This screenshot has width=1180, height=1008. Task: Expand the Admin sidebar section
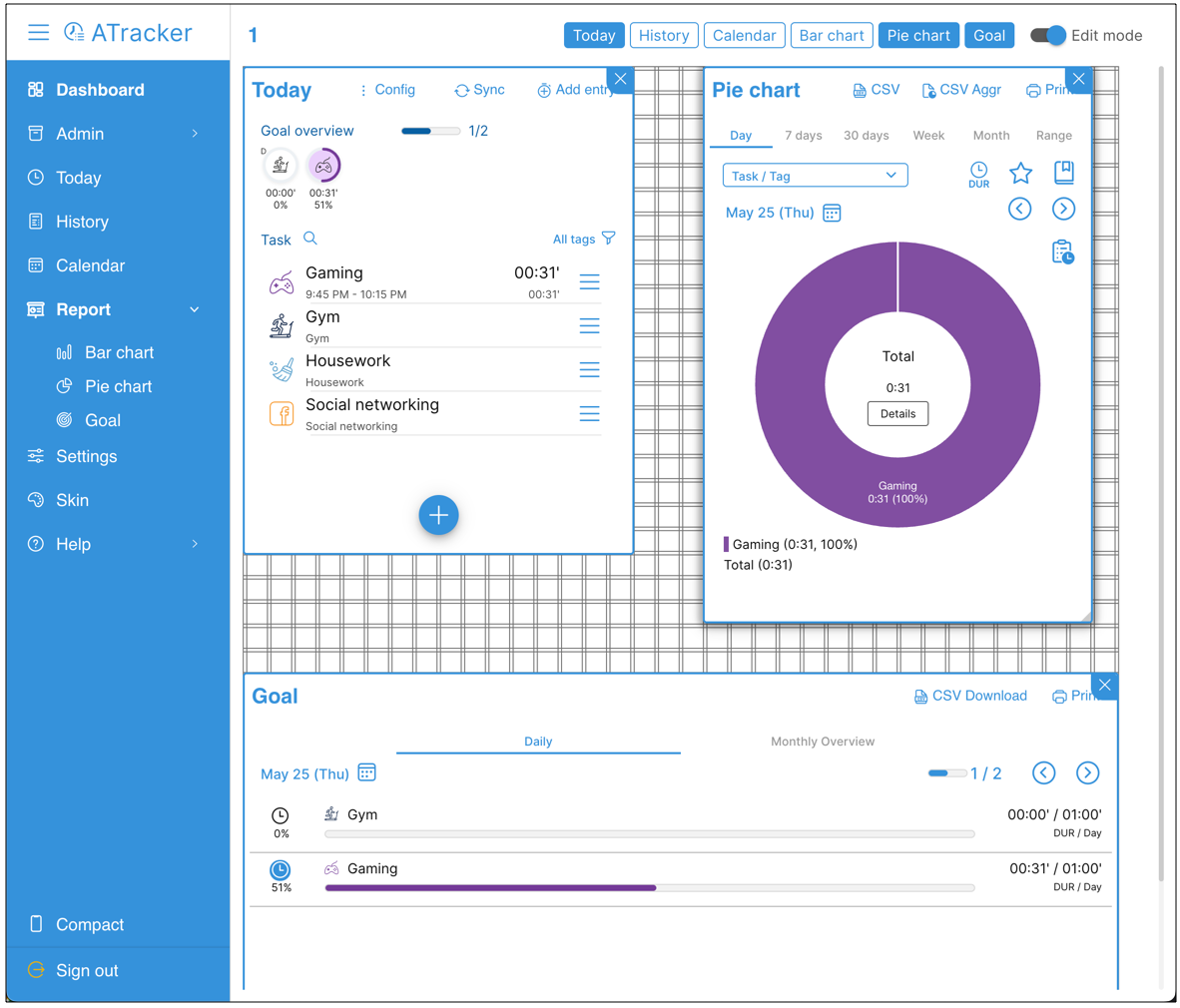click(x=117, y=134)
